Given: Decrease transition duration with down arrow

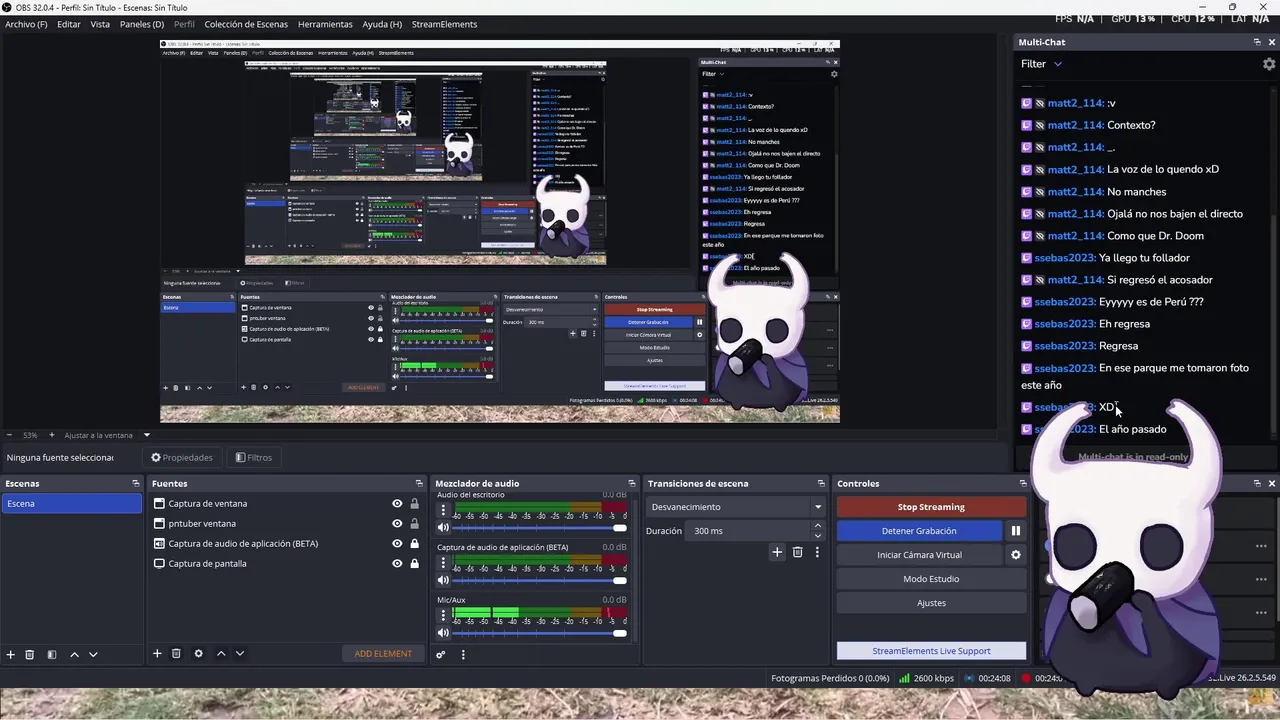Looking at the screenshot, I should (817, 535).
